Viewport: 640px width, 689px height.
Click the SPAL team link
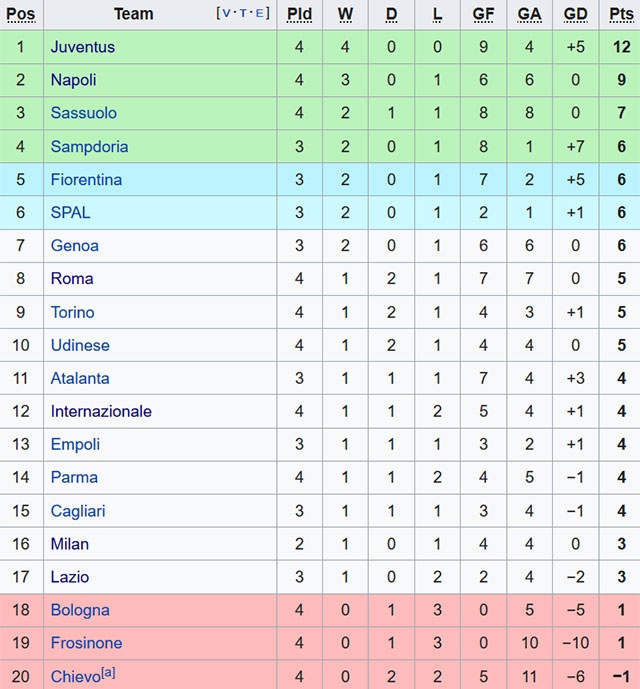pos(71,212)
